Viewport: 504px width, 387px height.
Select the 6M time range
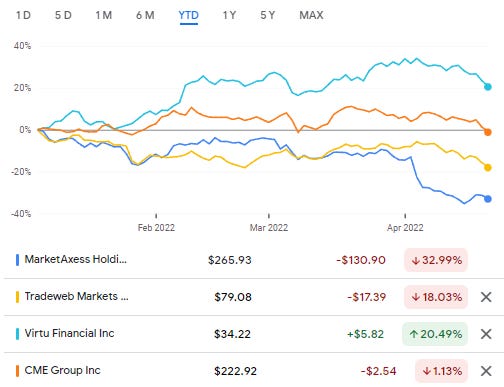145,15
